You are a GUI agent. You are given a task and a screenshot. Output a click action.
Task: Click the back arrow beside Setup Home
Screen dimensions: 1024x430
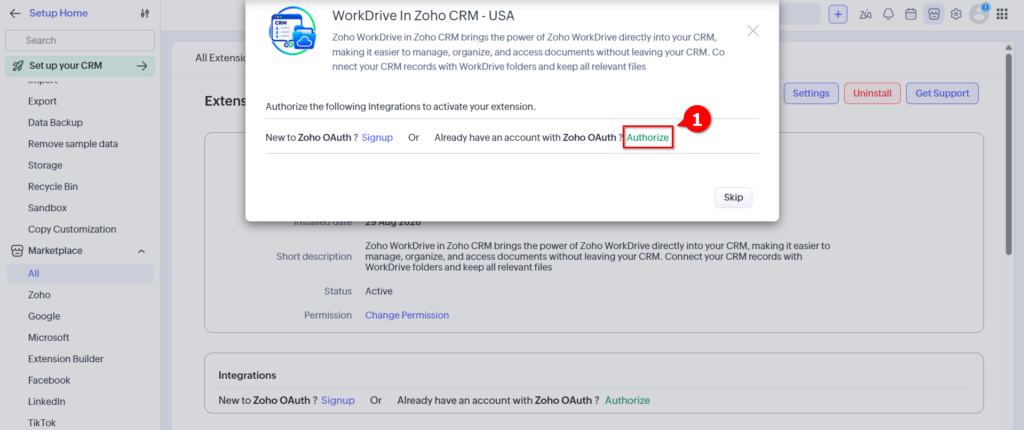click(x=15, y=13)
